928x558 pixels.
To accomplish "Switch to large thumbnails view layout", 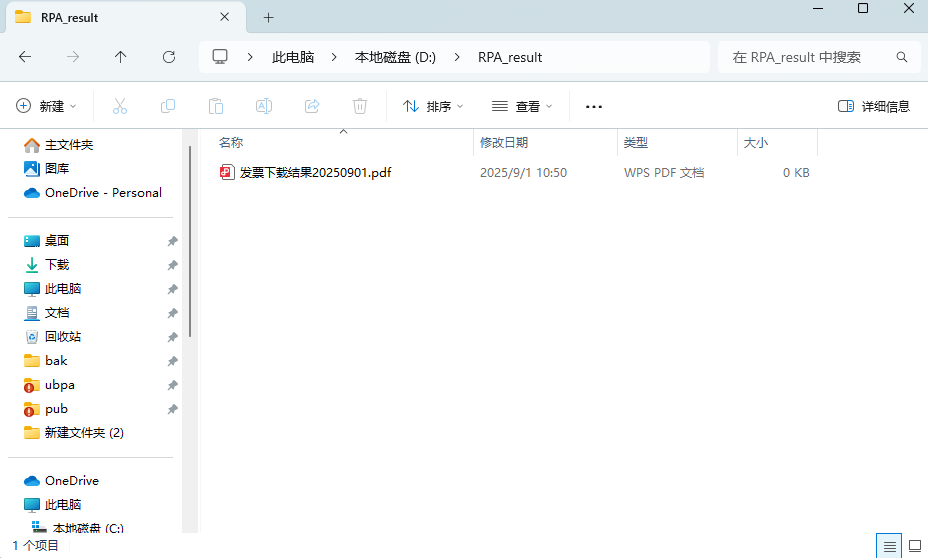I will point(914,546).
